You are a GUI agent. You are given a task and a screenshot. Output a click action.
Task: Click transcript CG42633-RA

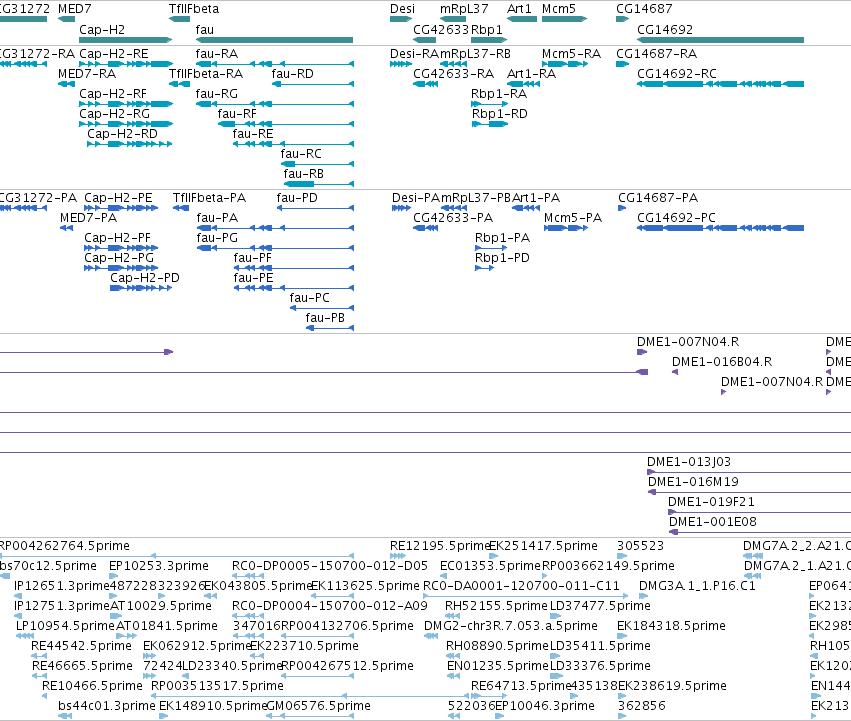(x=426, y=84)
